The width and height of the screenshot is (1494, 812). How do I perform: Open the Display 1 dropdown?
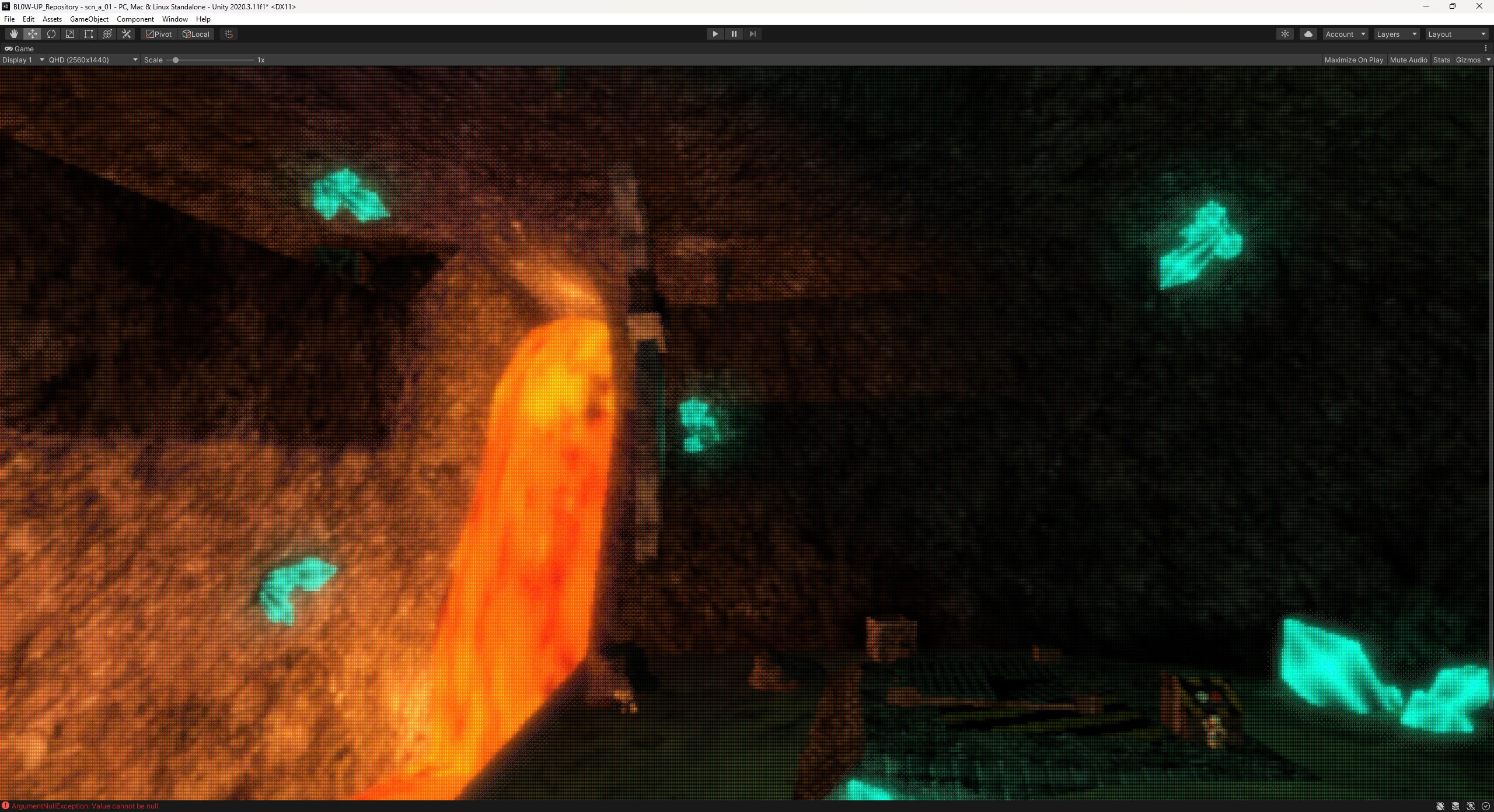pyautogui.click(x=23, y=60)
